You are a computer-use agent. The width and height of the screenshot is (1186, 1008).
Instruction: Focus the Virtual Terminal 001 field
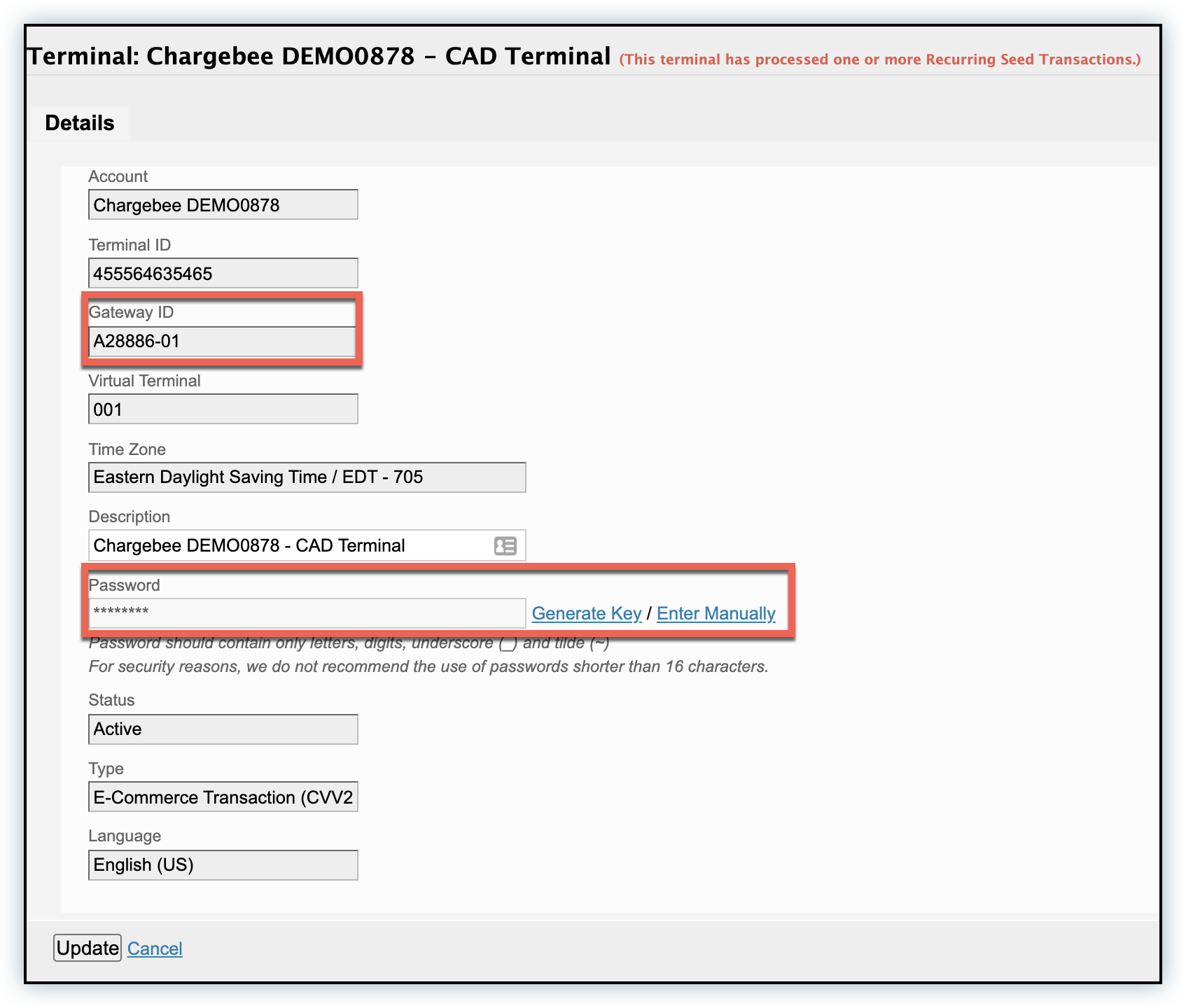223,409
